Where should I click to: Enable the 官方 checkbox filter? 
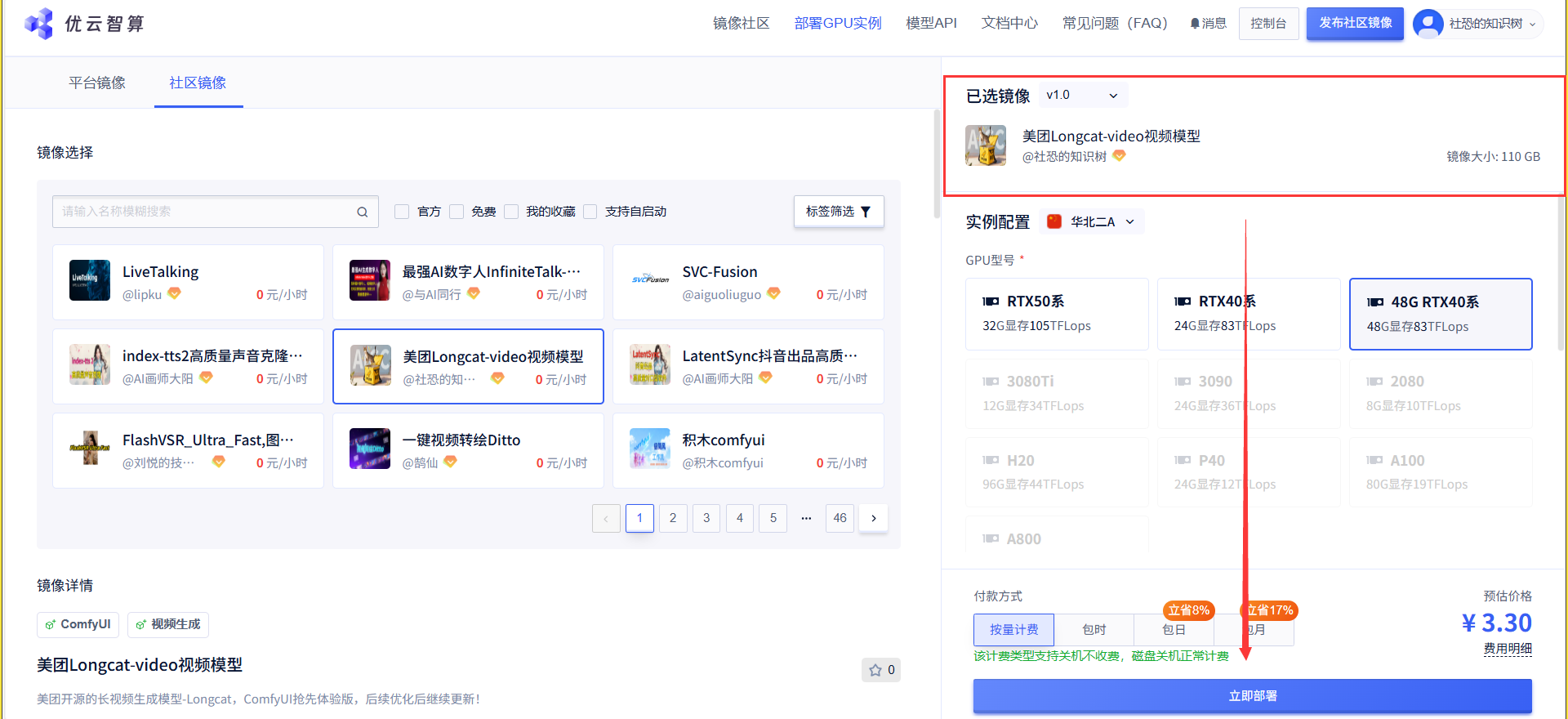pos(402,212)
